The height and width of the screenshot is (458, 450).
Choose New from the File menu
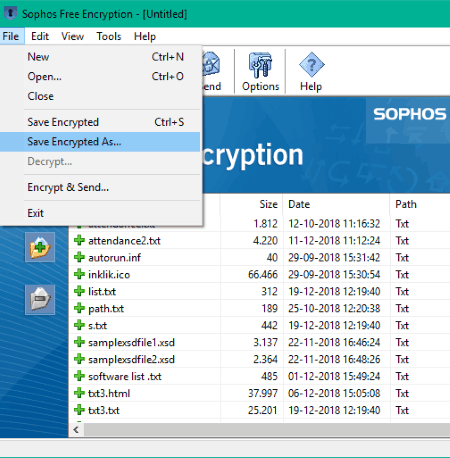[100, 57]
